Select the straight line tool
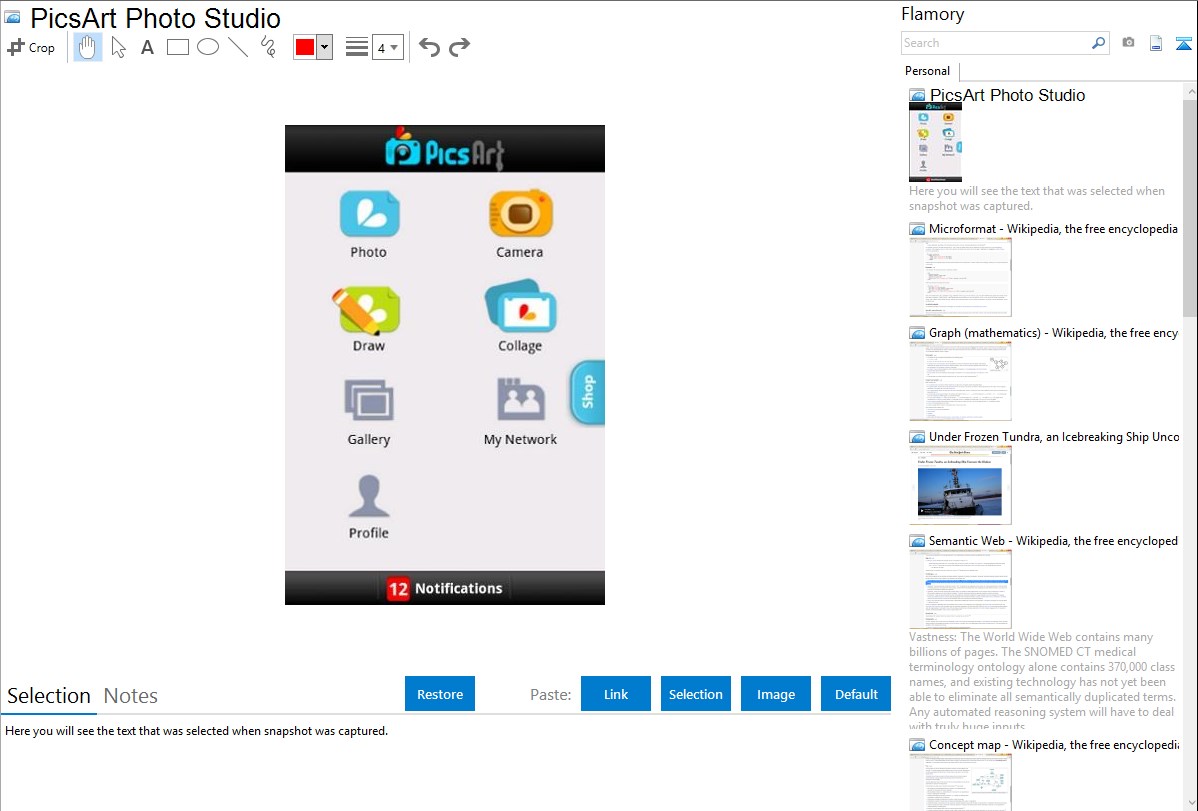 (x=238, y=47)
